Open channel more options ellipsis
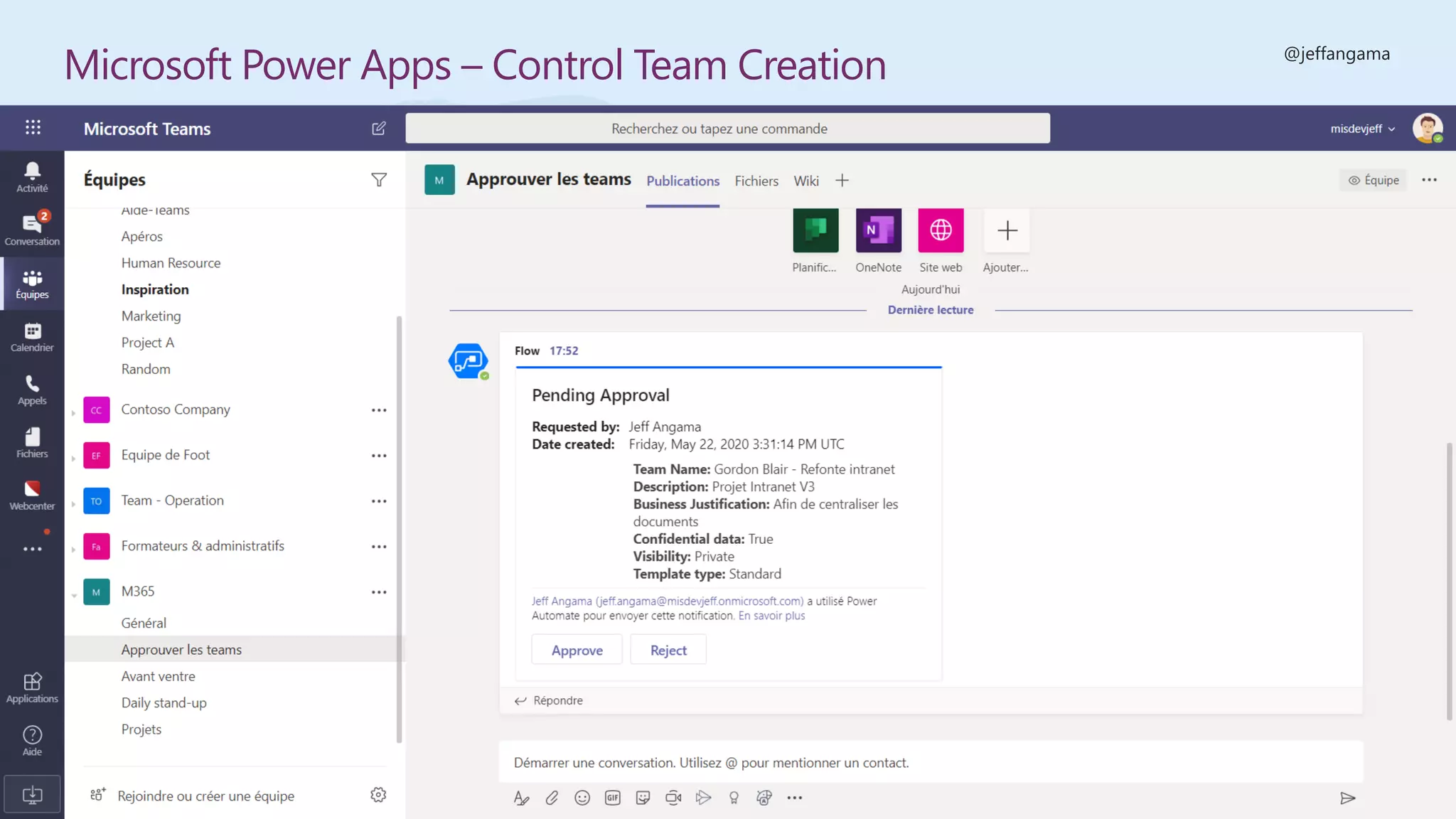 point(1429,180)
